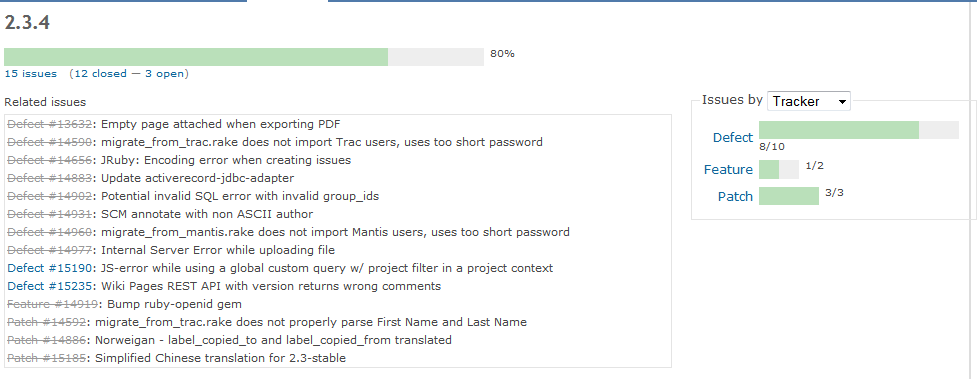Click the 2.3.4 version heading
Image resolution: width=977 pixels, height=379 pixels.
point(27,22)
